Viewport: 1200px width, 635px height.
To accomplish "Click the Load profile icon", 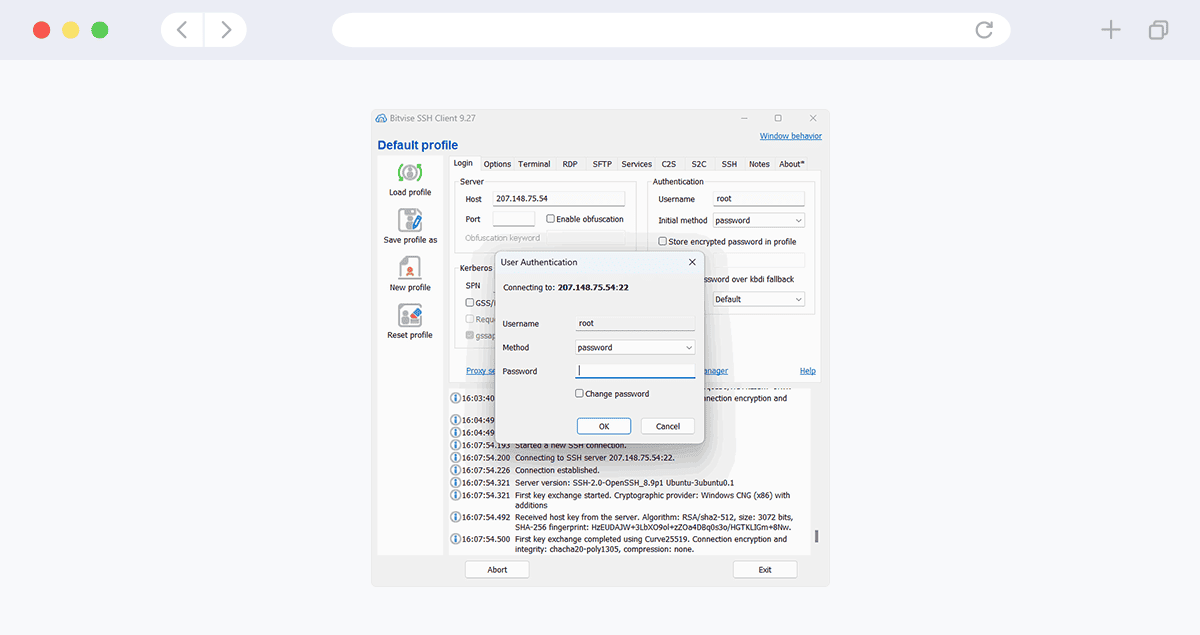I will [x=410, y=173].
